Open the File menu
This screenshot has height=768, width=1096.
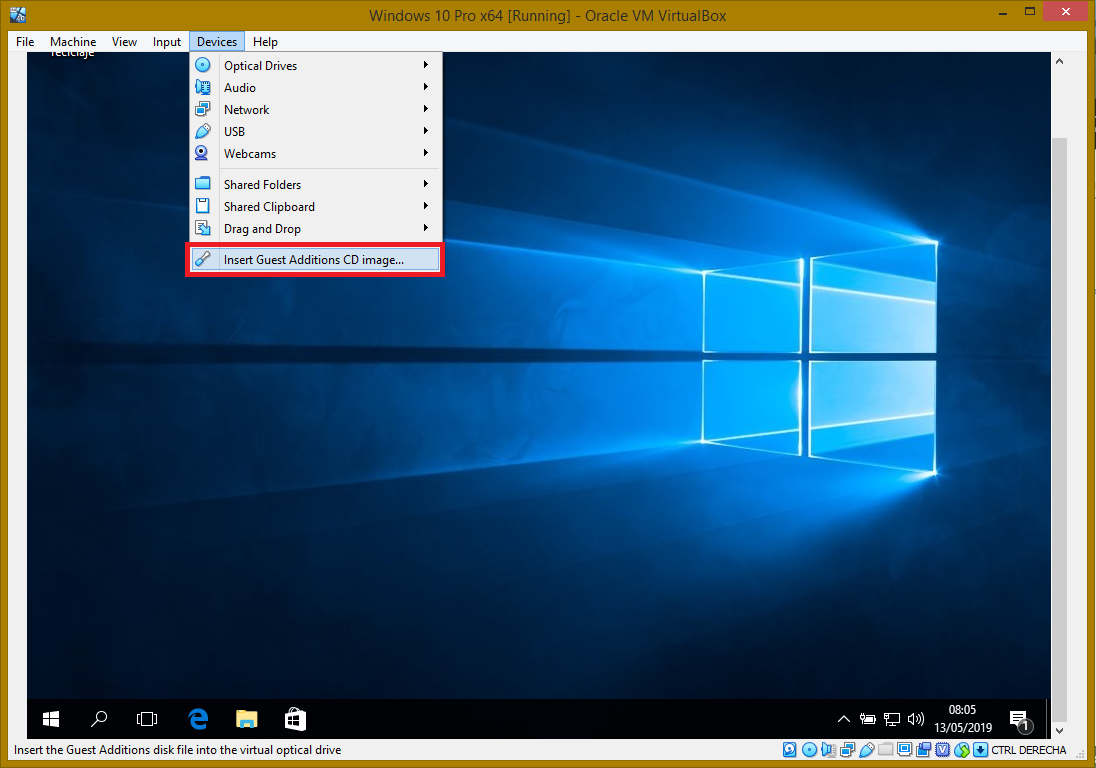tap(25, 42)
